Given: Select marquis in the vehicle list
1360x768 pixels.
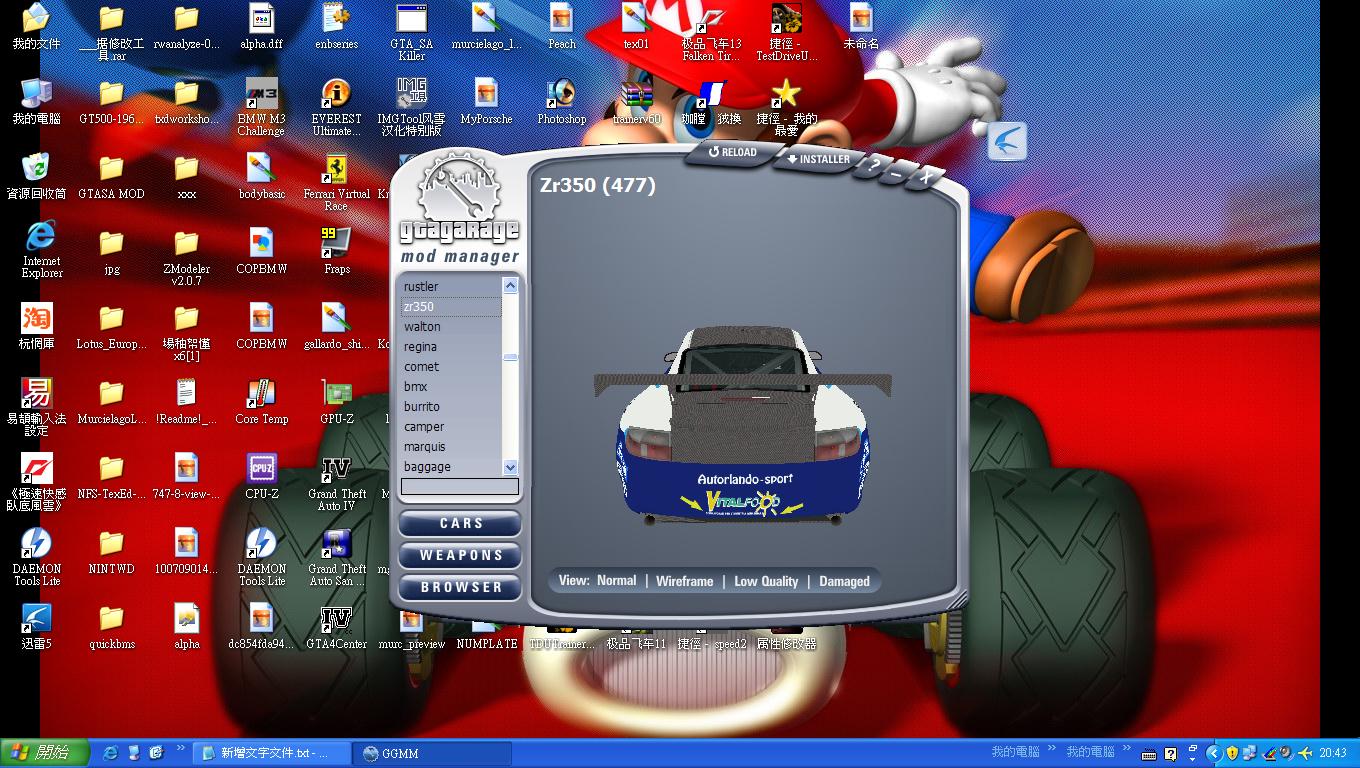Looking at the screenshot, I should 451,447.
